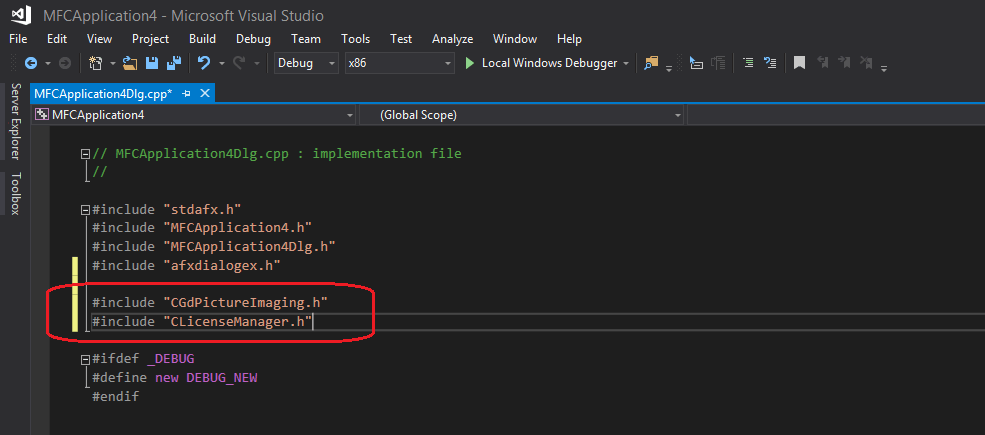The width and height of the screenshot is (985, 435).
Task: Close the MFCApplication4Dlg.cpp tab
Action: [205, 93]
